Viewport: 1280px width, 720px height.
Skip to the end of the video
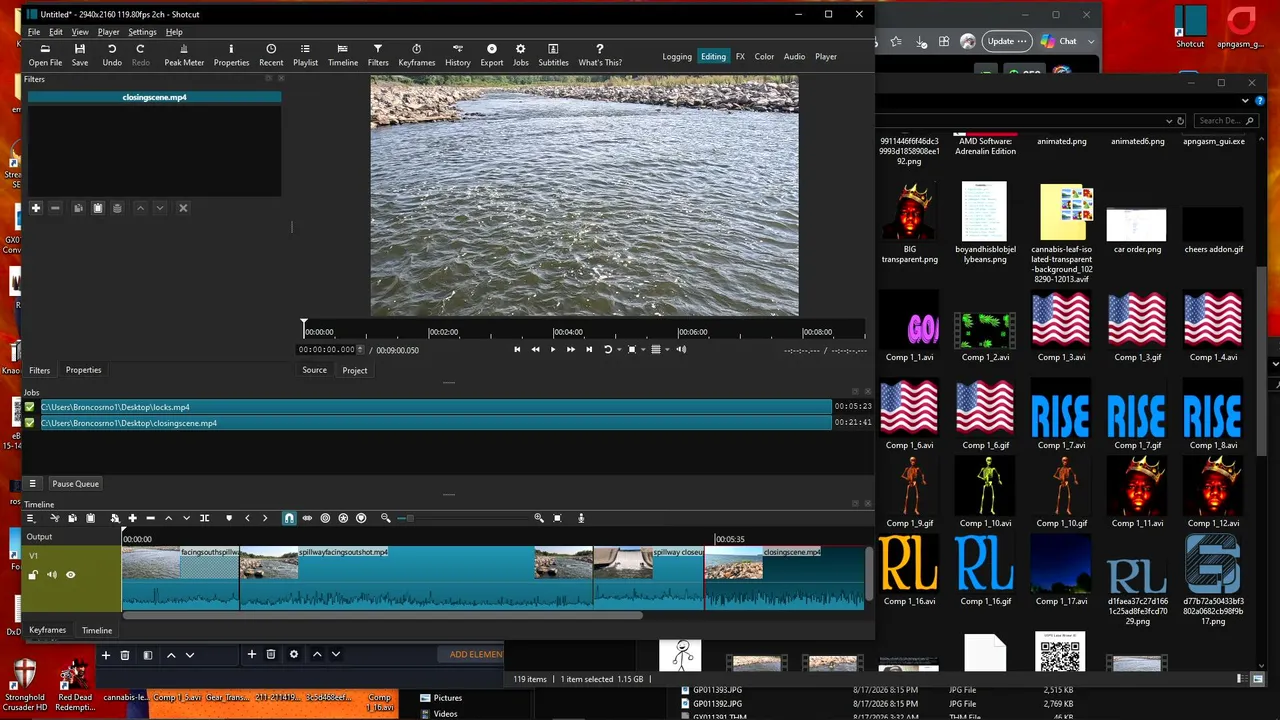pyautogui.click(x=589, y=349)
